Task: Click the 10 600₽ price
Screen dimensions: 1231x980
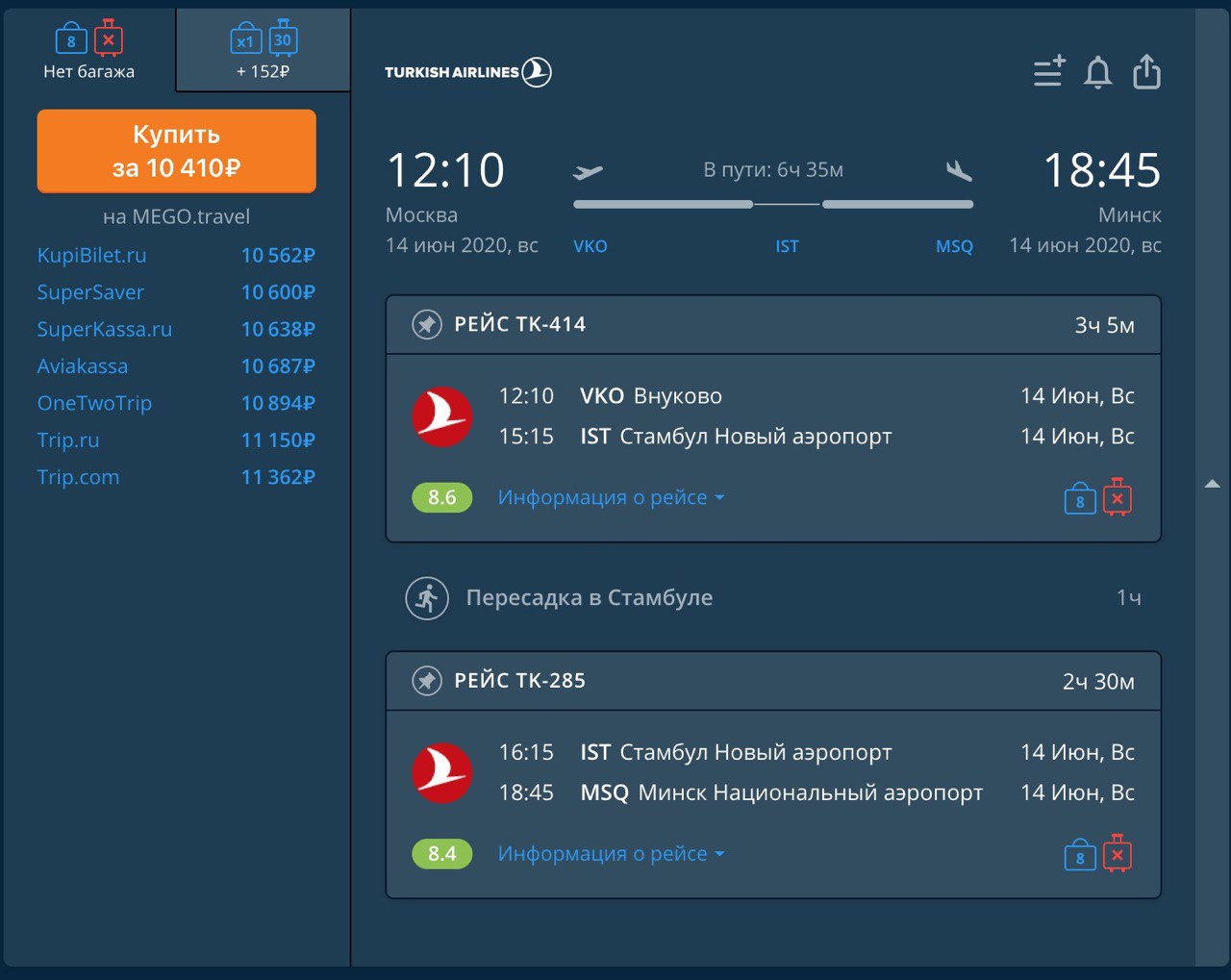Action: (278, 292)
